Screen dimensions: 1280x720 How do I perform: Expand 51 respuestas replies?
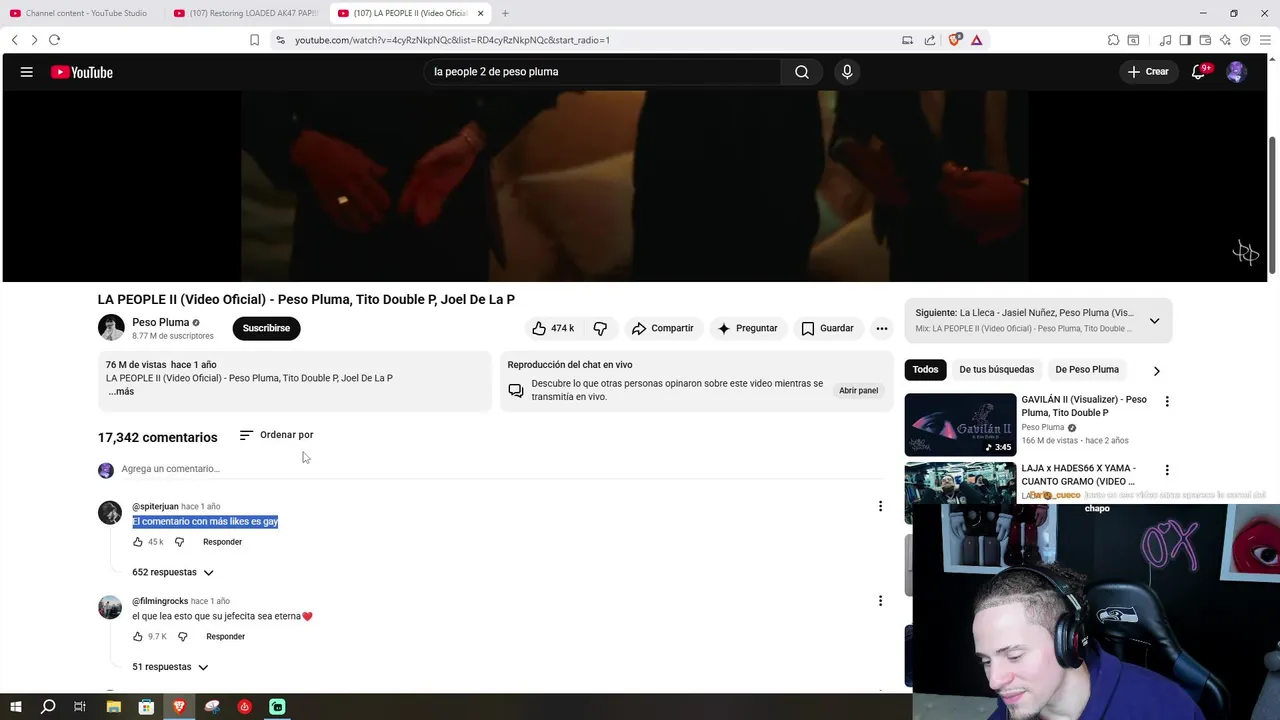(170, 667)
